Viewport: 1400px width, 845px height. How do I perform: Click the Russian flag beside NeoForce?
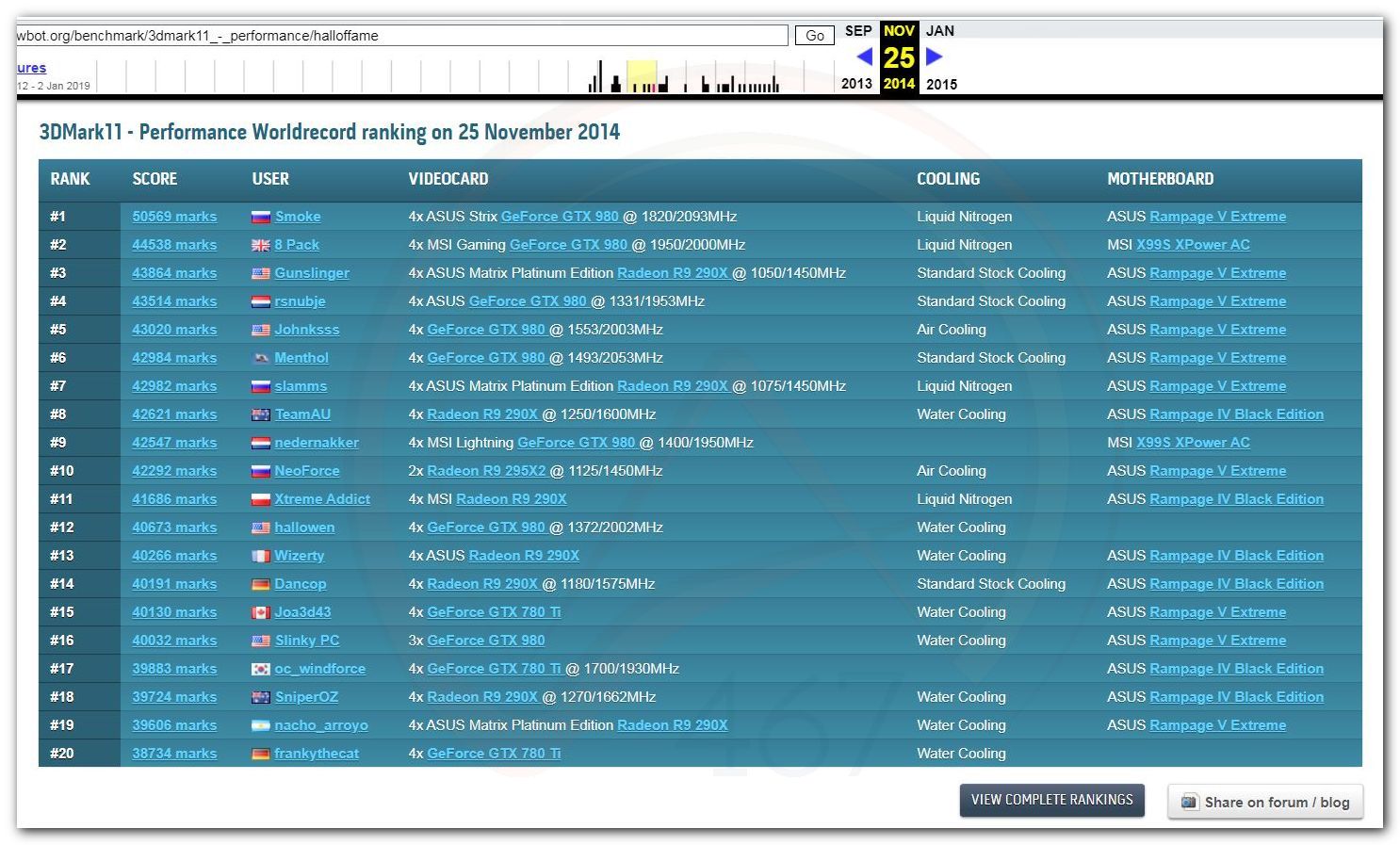pyautogui.click(x=261, y=471)
